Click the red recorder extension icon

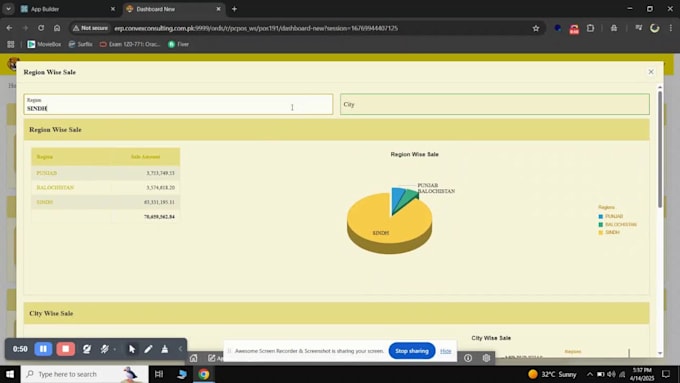pyautogui.click(x=574, y=29)
